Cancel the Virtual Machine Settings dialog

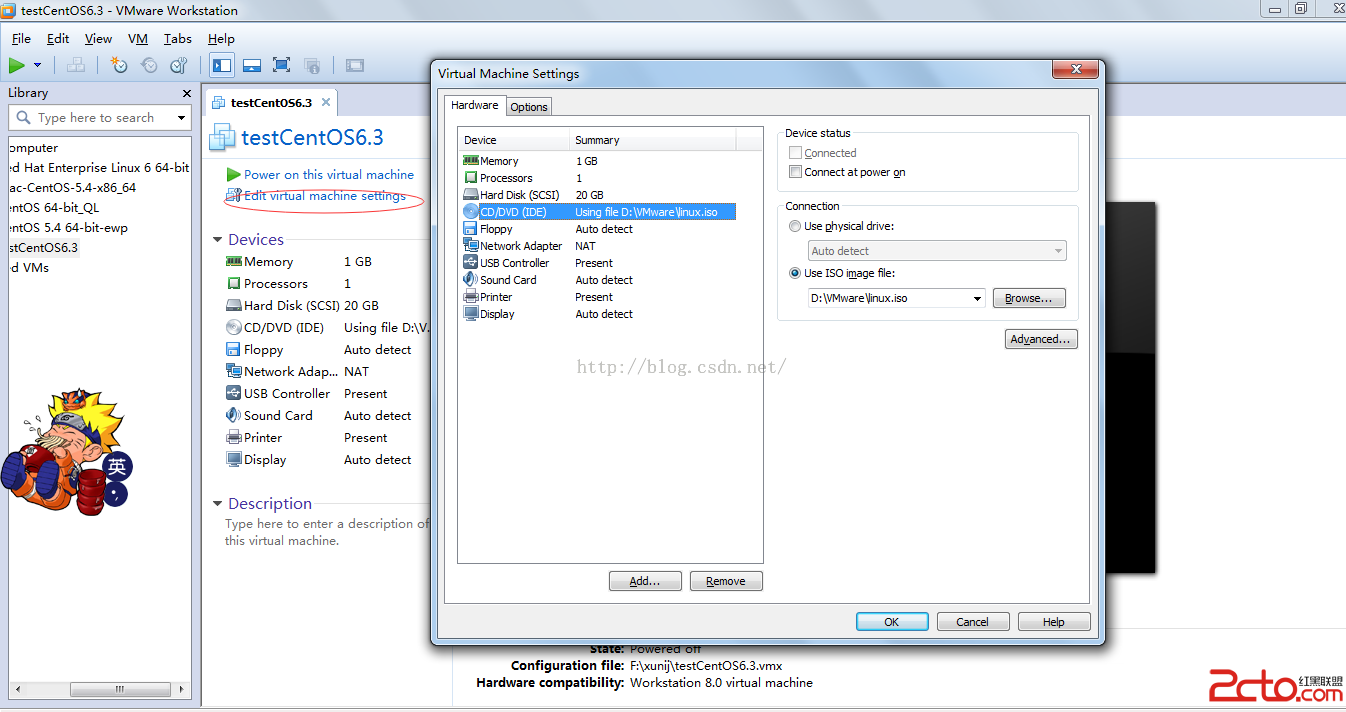click(973, 622)
